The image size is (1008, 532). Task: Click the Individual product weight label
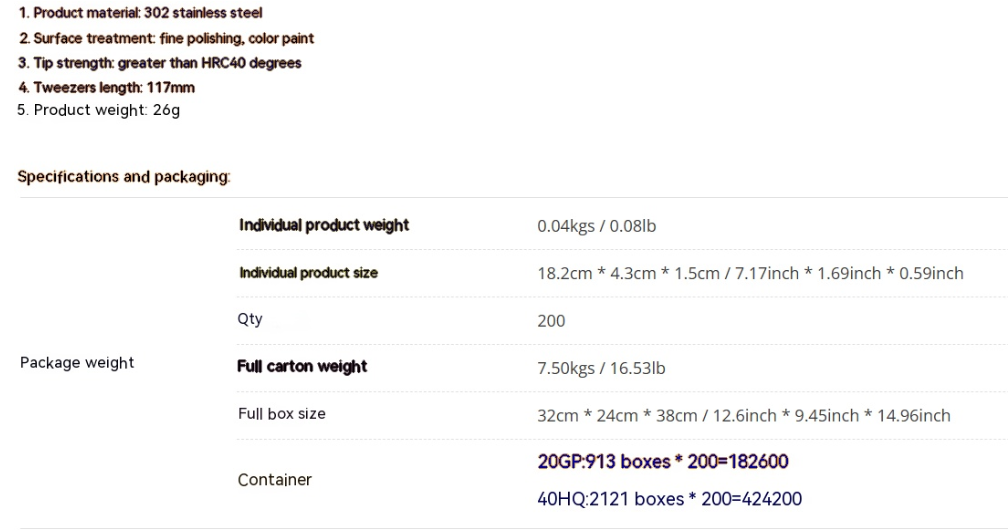(x=324, y=225)
